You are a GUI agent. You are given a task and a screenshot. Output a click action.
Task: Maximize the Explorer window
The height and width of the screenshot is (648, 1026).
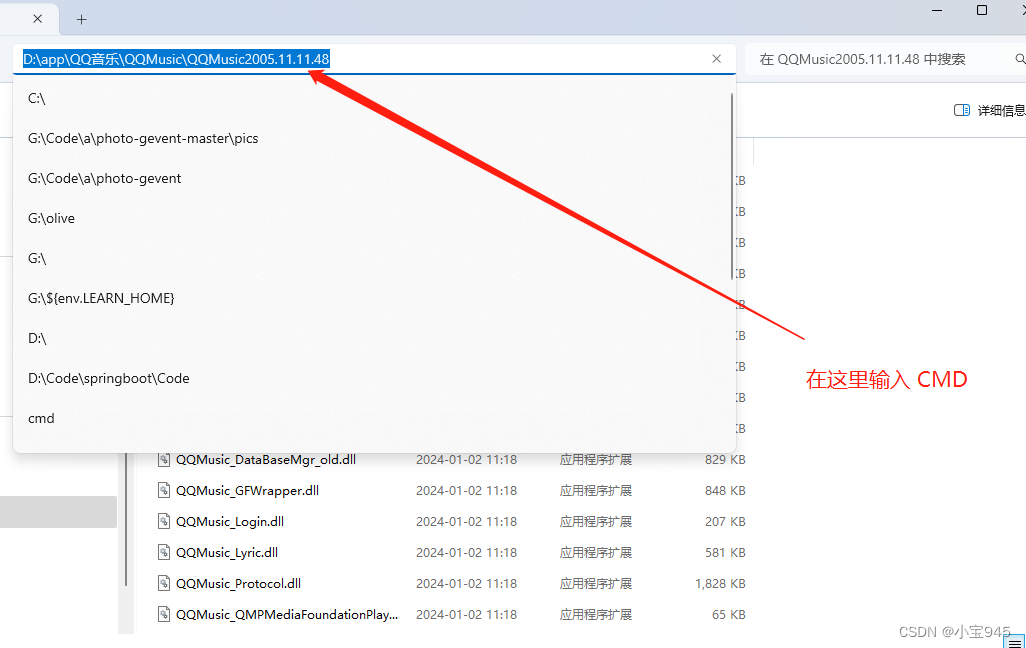tap(982, 10)
